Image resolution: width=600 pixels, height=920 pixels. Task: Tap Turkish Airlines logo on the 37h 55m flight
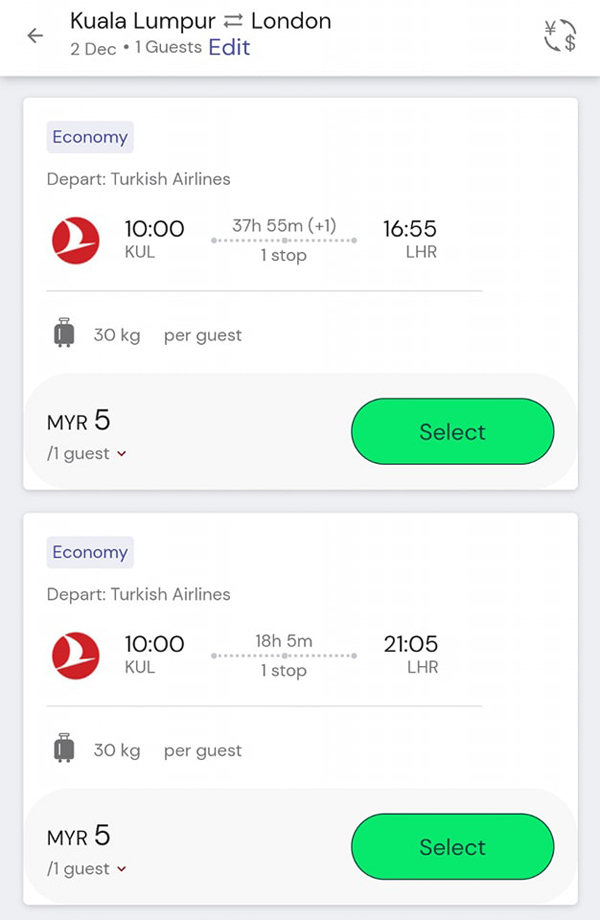pos(76,240)
